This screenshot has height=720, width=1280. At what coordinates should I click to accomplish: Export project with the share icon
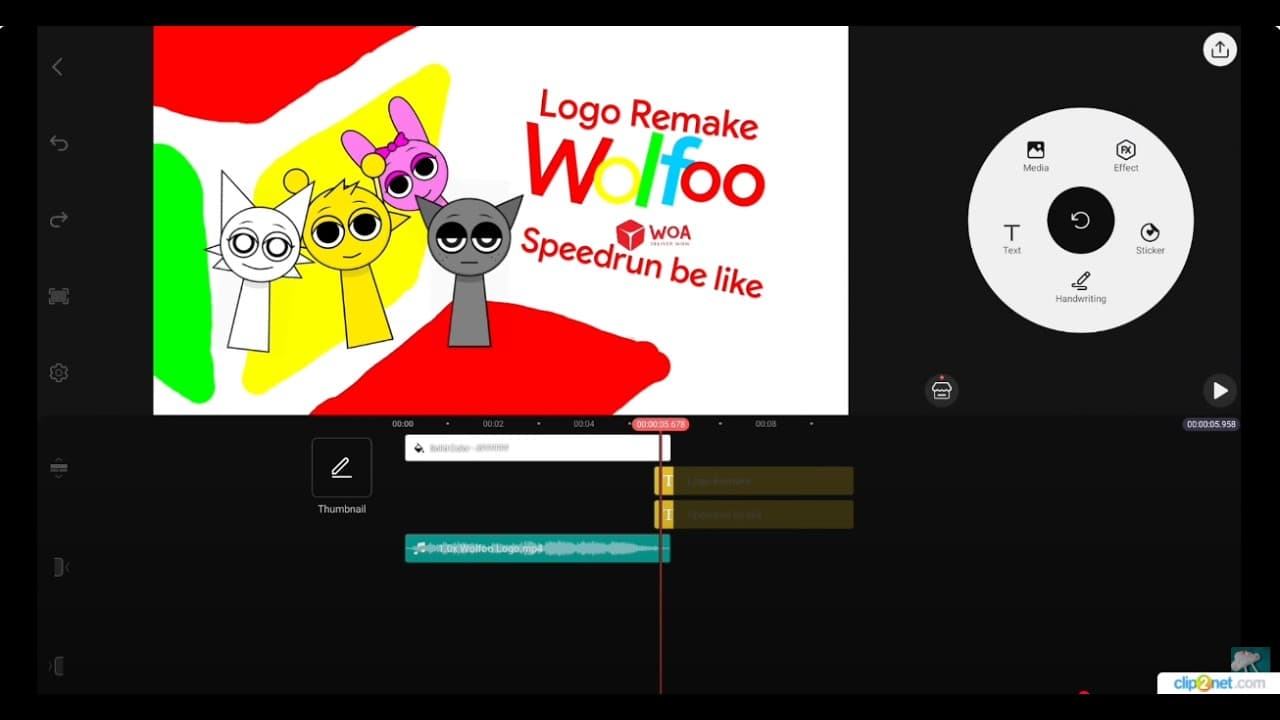coord(1220,49)
